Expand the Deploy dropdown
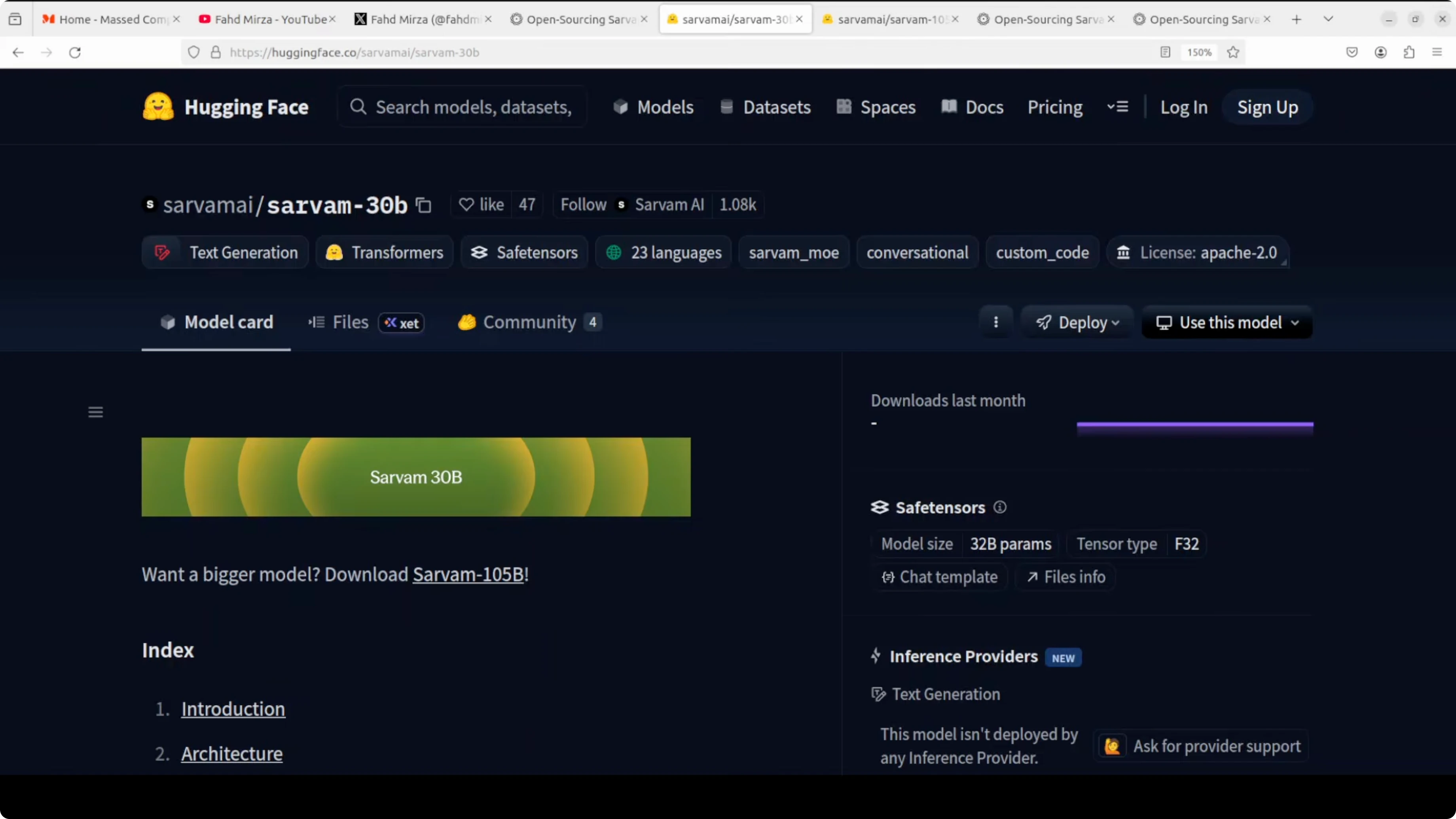This screenshot has height=819, width=1456. pos(1077,322)
